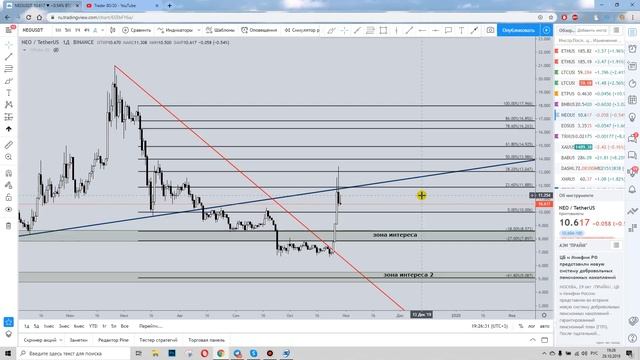This screenshot has height=360, width=640.
Task: Select the DASHUS watchlist row
Action: (x=589, y=168)
